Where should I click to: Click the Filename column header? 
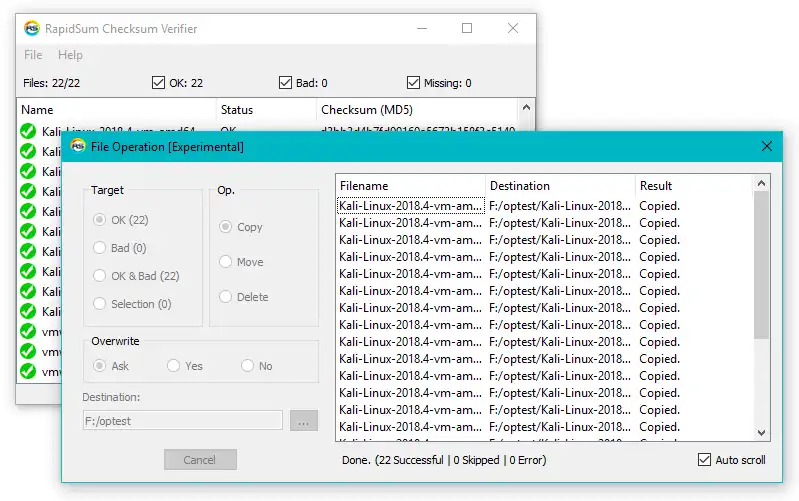click(x=411, y=186)
